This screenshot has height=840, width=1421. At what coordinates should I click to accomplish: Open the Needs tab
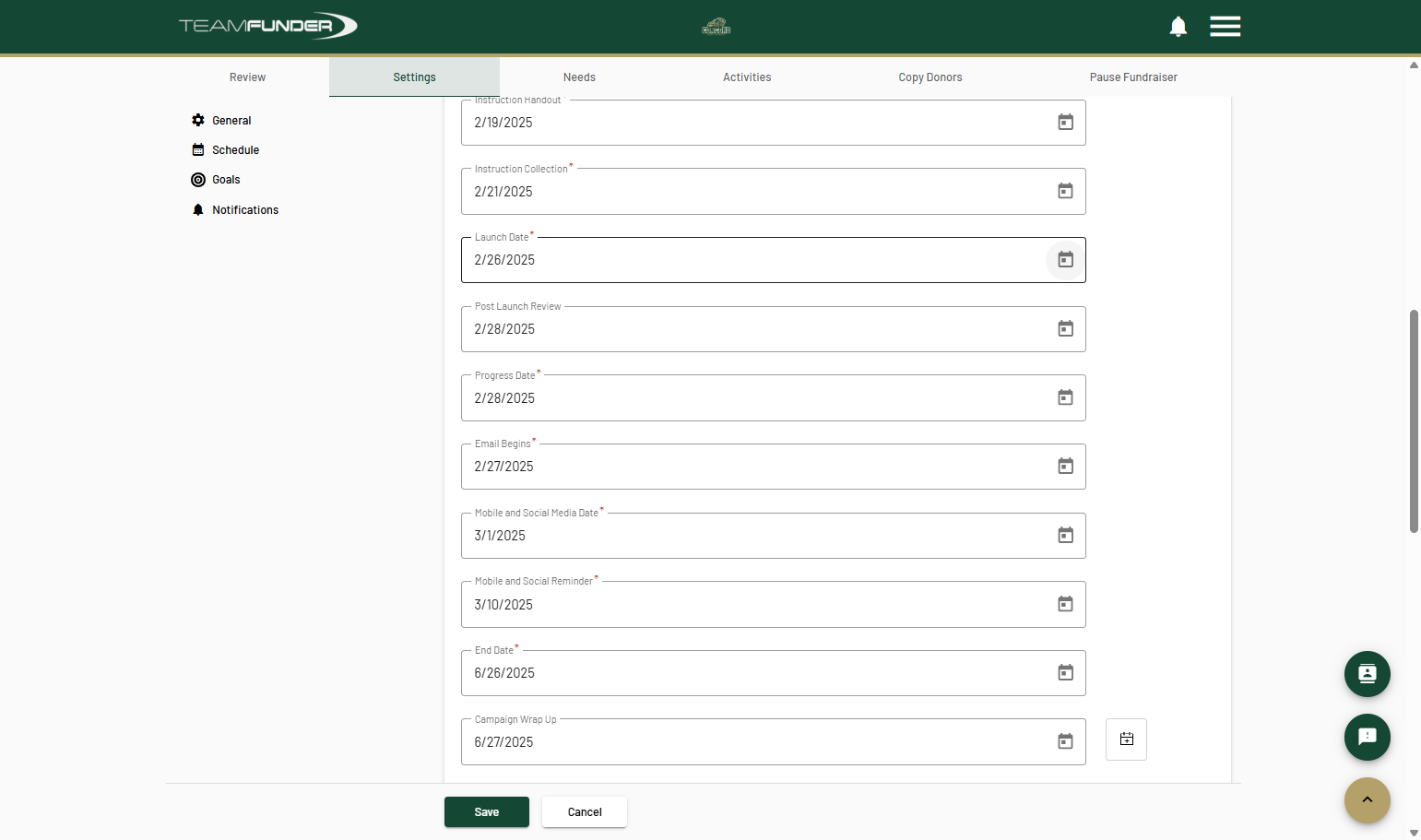pos(579,77)
